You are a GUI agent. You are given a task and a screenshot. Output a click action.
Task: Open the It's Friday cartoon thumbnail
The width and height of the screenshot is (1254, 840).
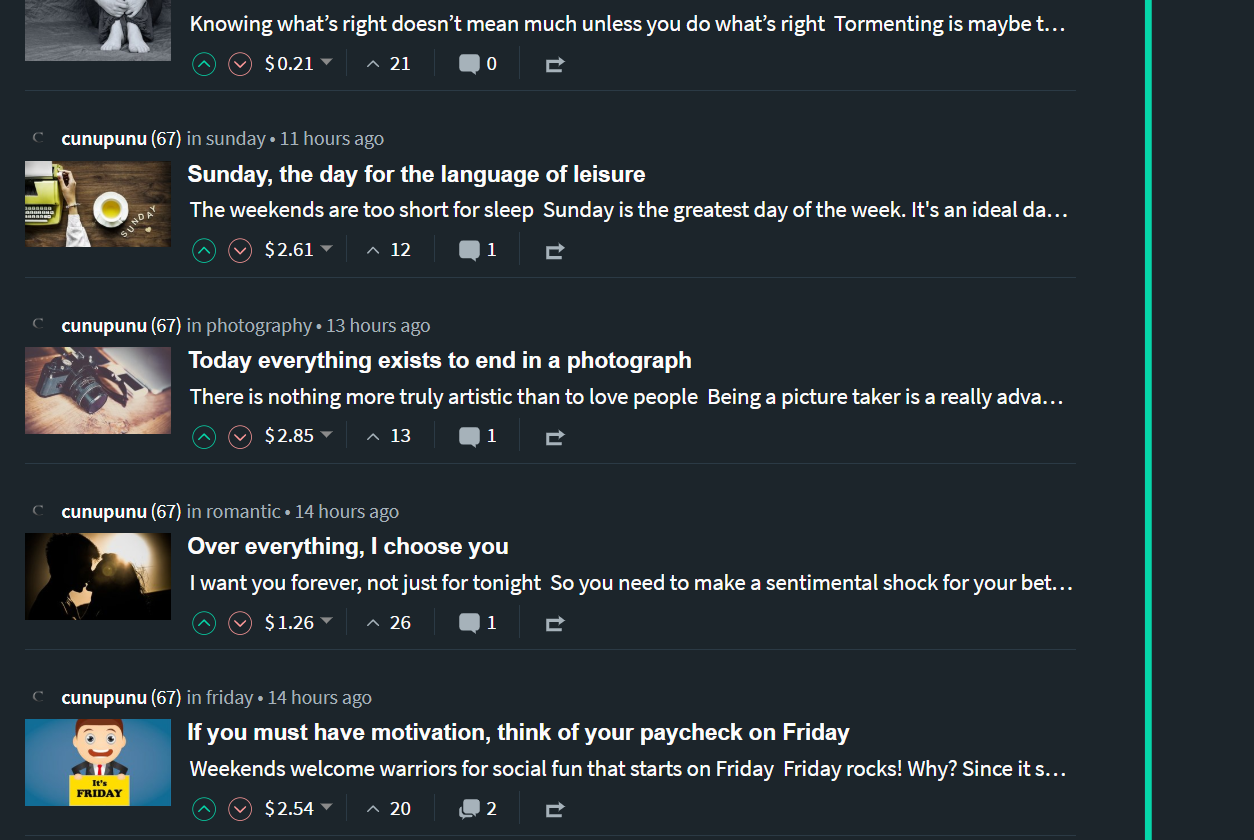98,762
